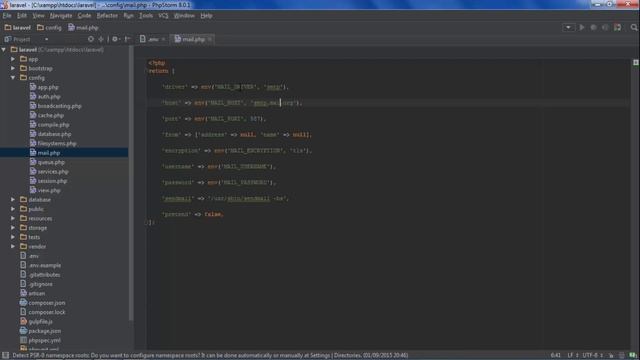Change UTF-8 encoding in status bar
640x360 pixels.
(593, 356)
